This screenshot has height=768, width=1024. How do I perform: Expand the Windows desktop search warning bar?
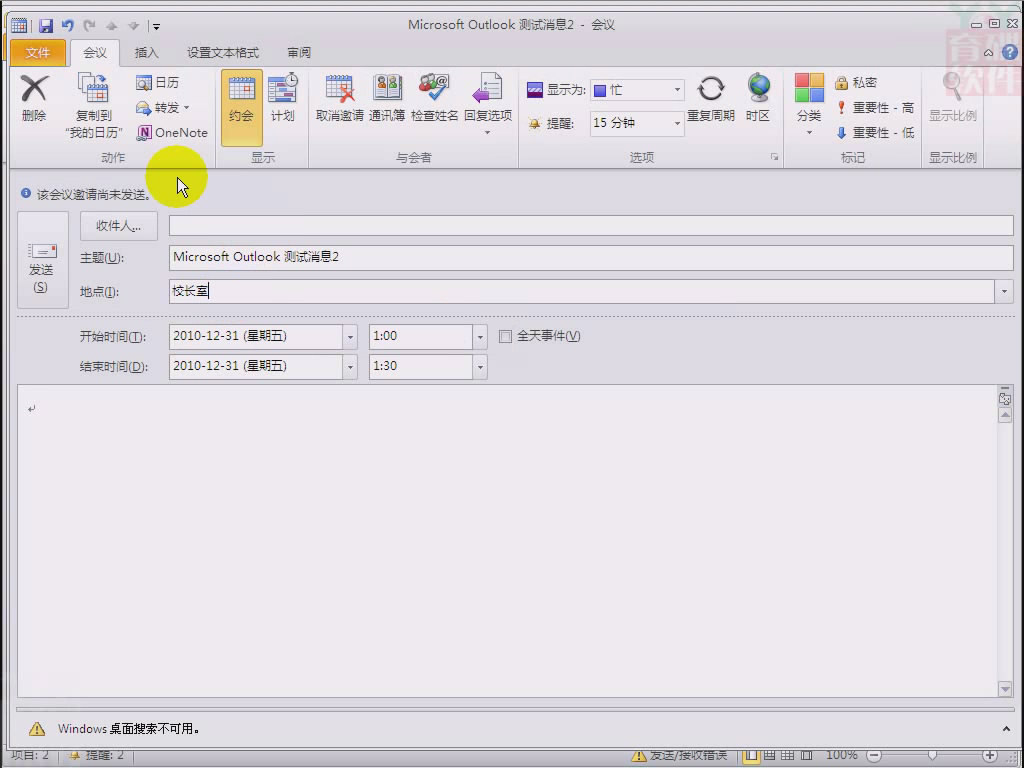tap(1006, 728)
